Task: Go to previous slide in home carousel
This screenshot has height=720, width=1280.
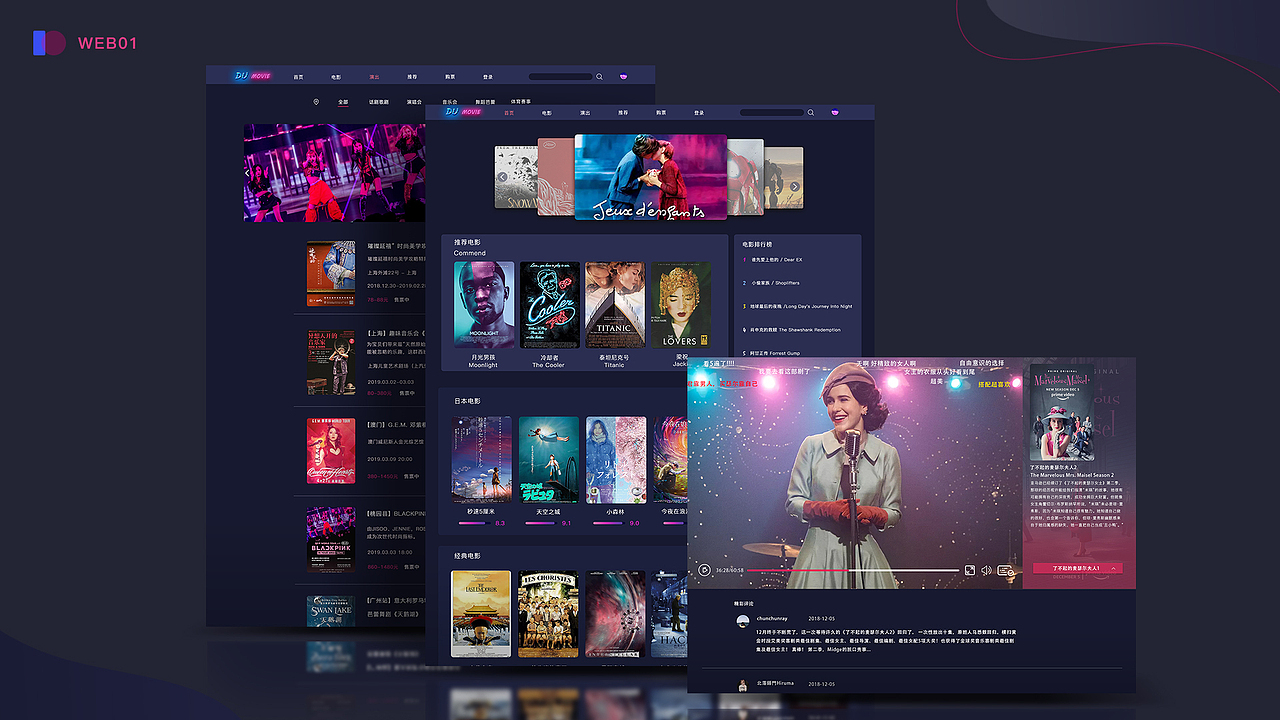Action: (x=503, y=177)
